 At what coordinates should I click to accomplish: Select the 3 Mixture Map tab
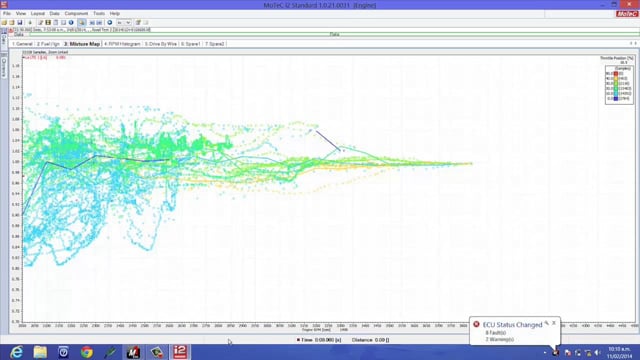(82, 44)
